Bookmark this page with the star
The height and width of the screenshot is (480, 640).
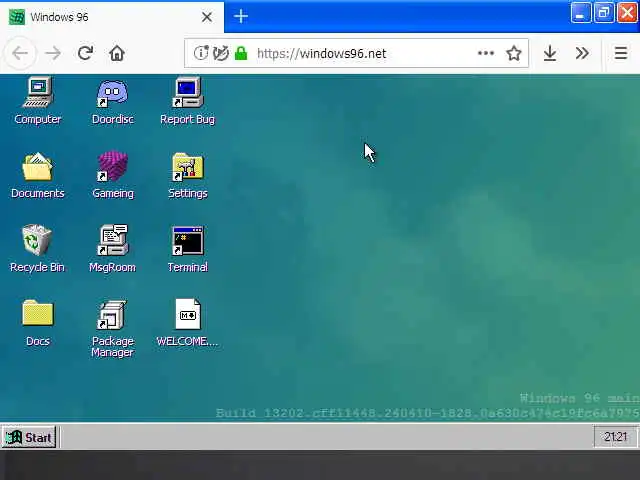(x=513, y=53)
